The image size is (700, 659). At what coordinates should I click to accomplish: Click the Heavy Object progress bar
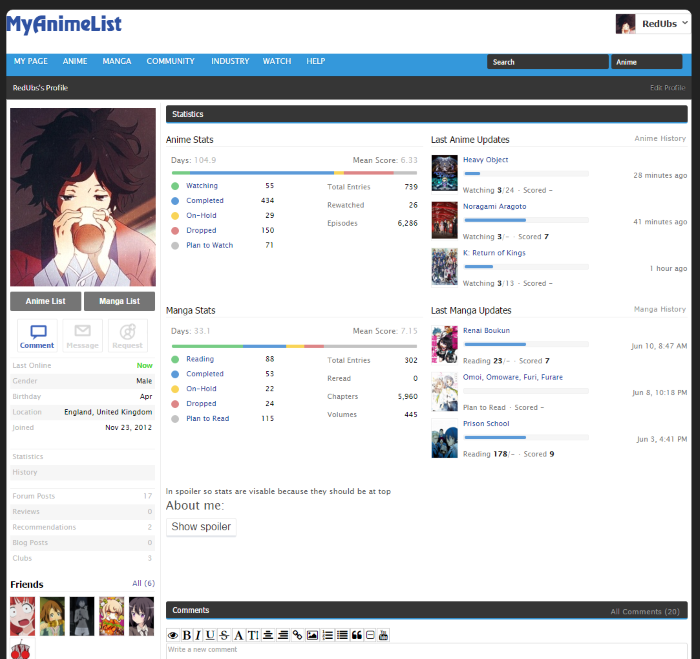point(525,173)
